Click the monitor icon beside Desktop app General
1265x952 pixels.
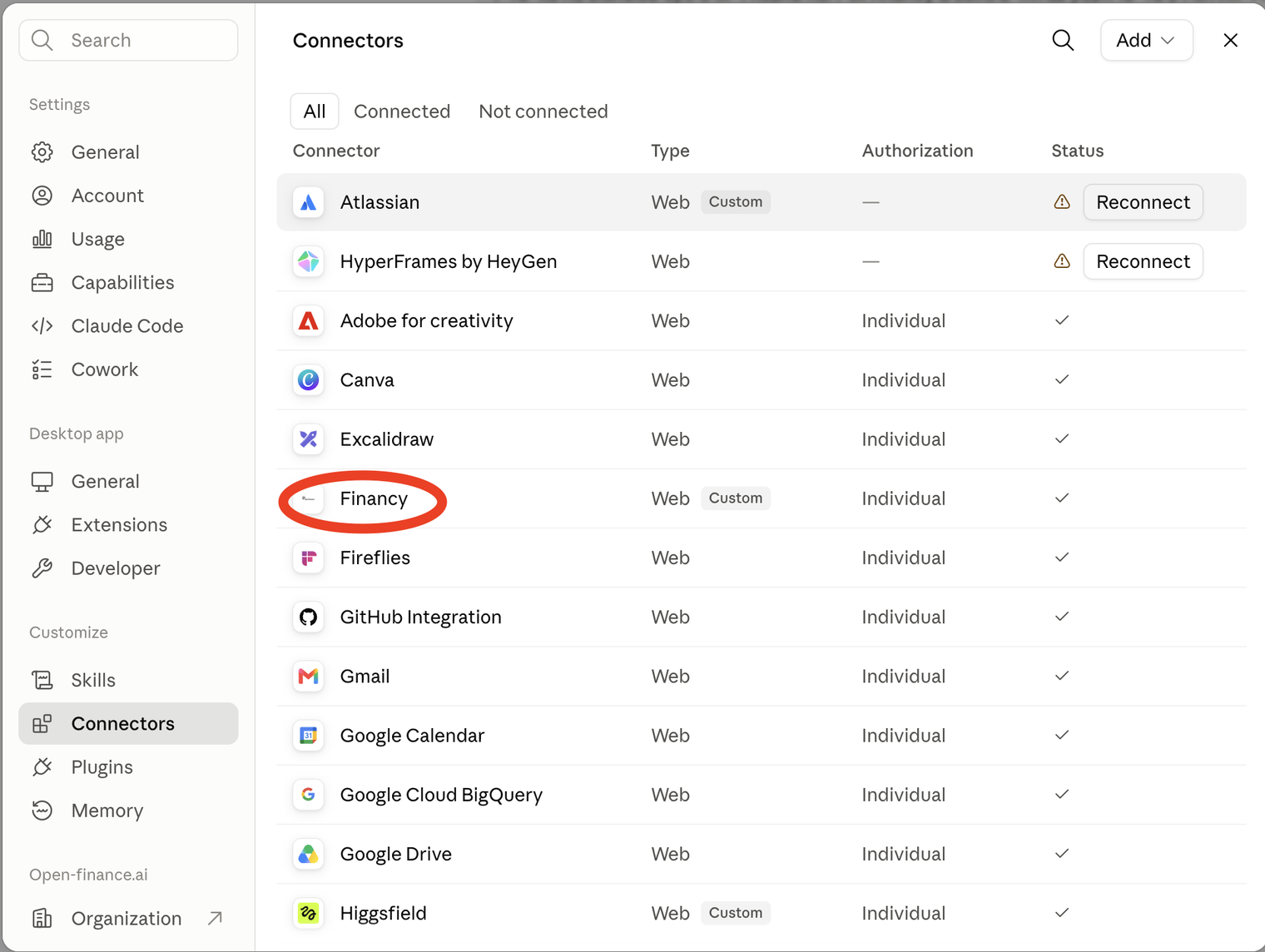[x=42, y=482]
